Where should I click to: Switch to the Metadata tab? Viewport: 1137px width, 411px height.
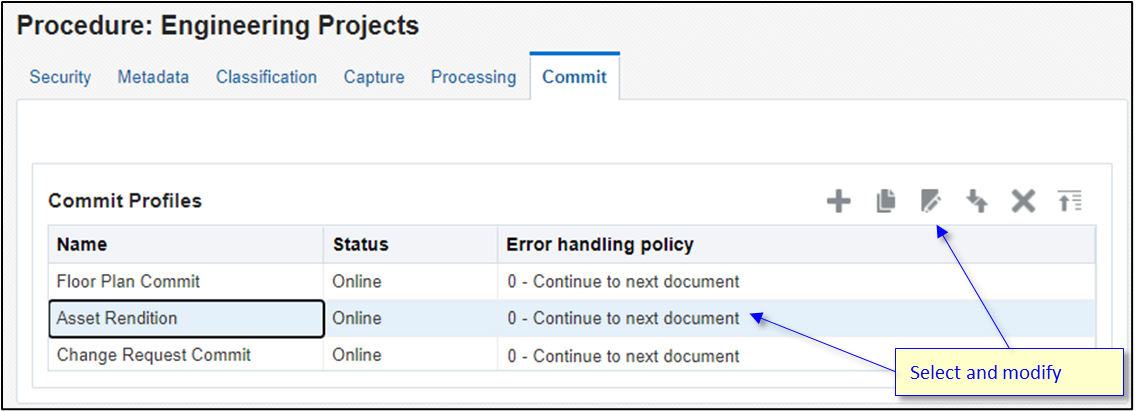(153, 77)
